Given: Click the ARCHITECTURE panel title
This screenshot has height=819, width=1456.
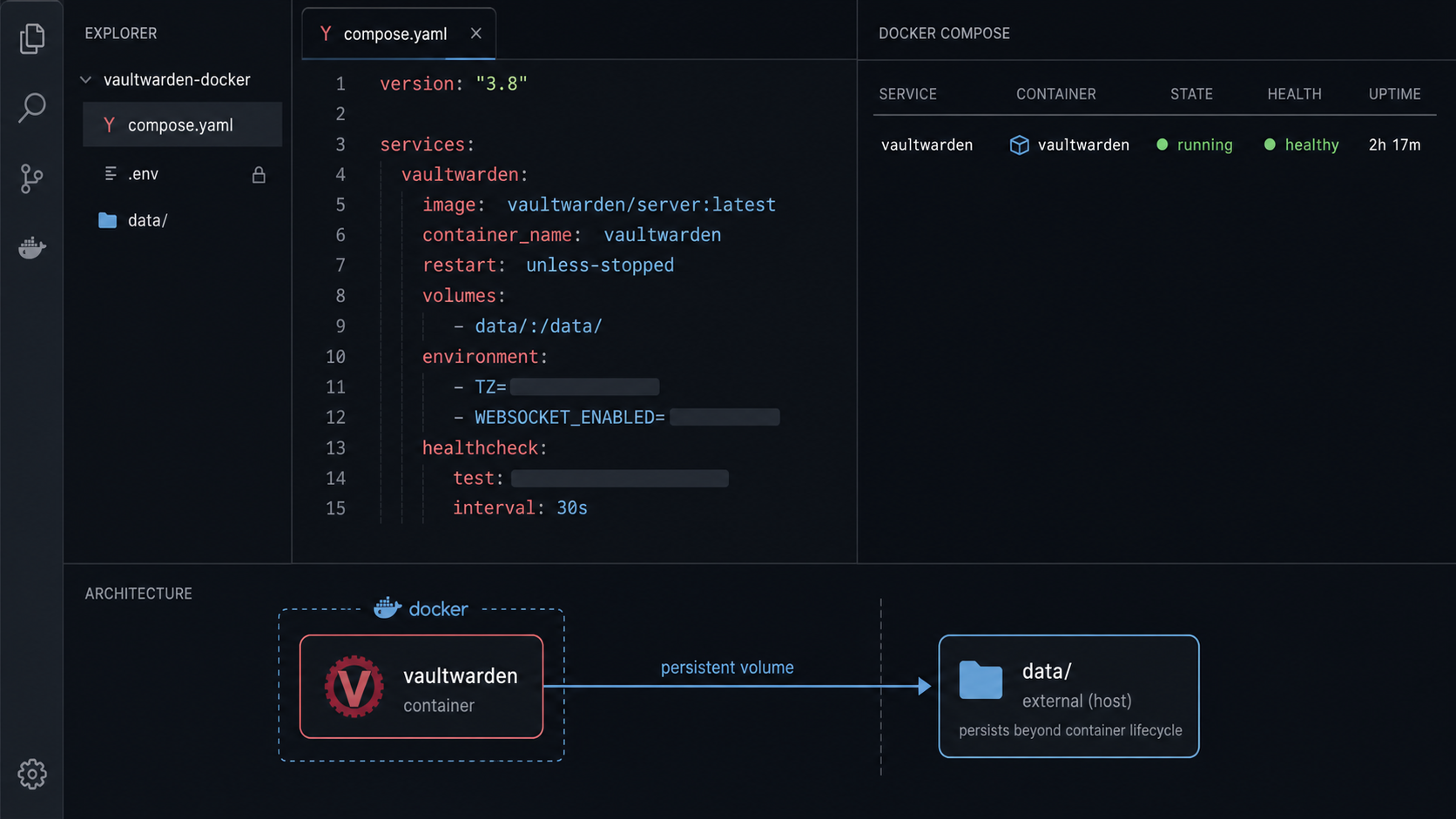Looking at the screenshot, I should click(138, 594).
